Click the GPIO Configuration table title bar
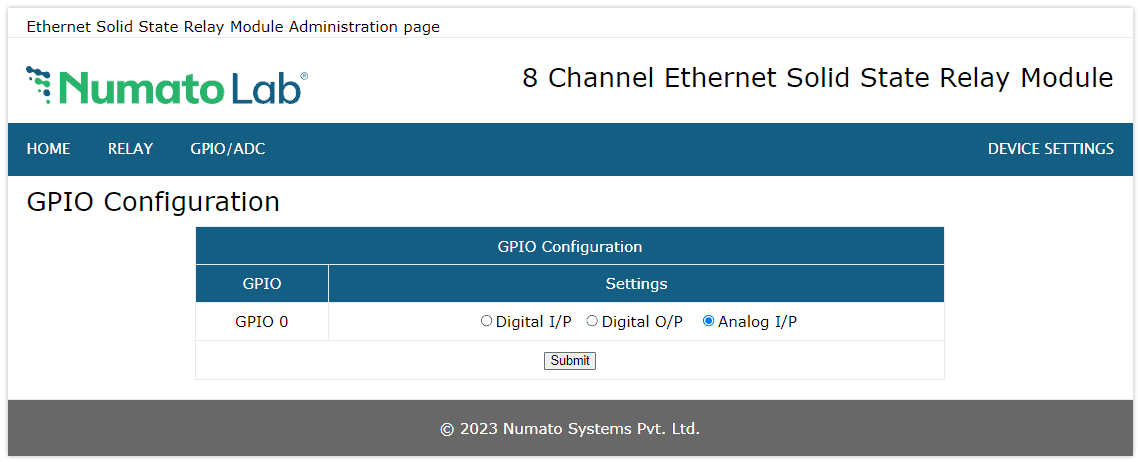Viewport: 1138px width, 462px height. click(569, 246)
